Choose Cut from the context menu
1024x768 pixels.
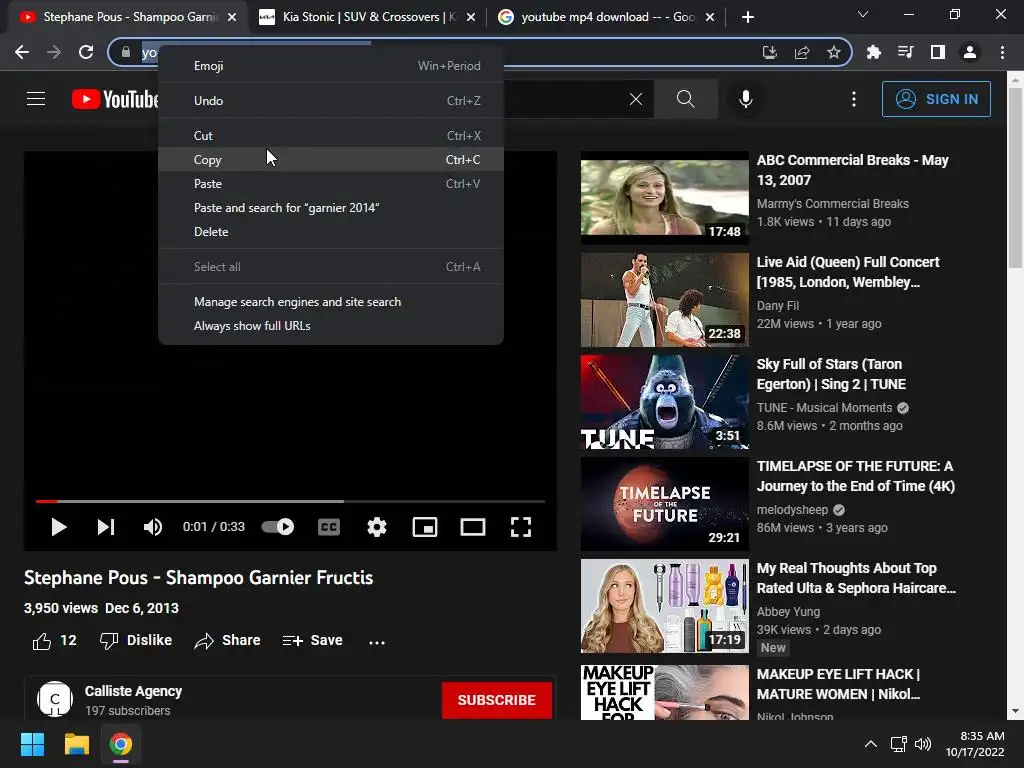331,136
